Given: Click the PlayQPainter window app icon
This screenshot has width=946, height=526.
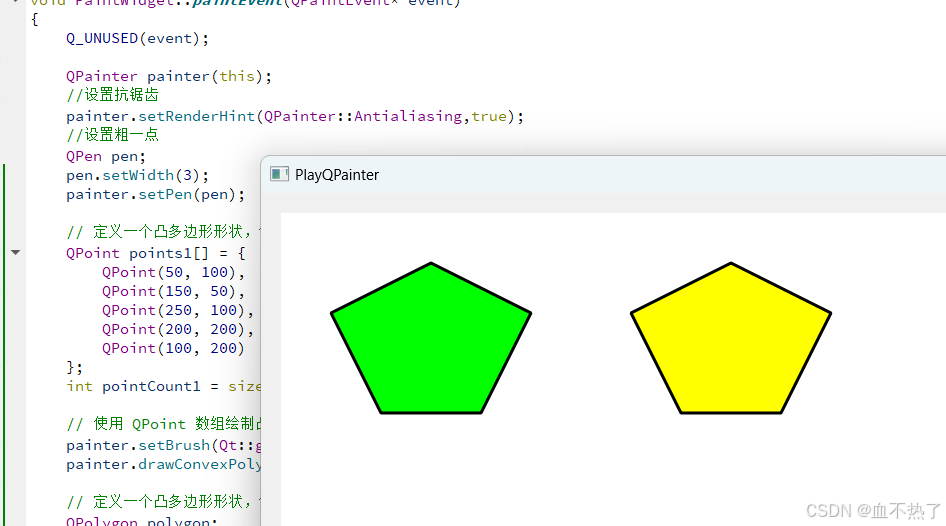Looking at the screenshot, I should (x=279, y=174).
